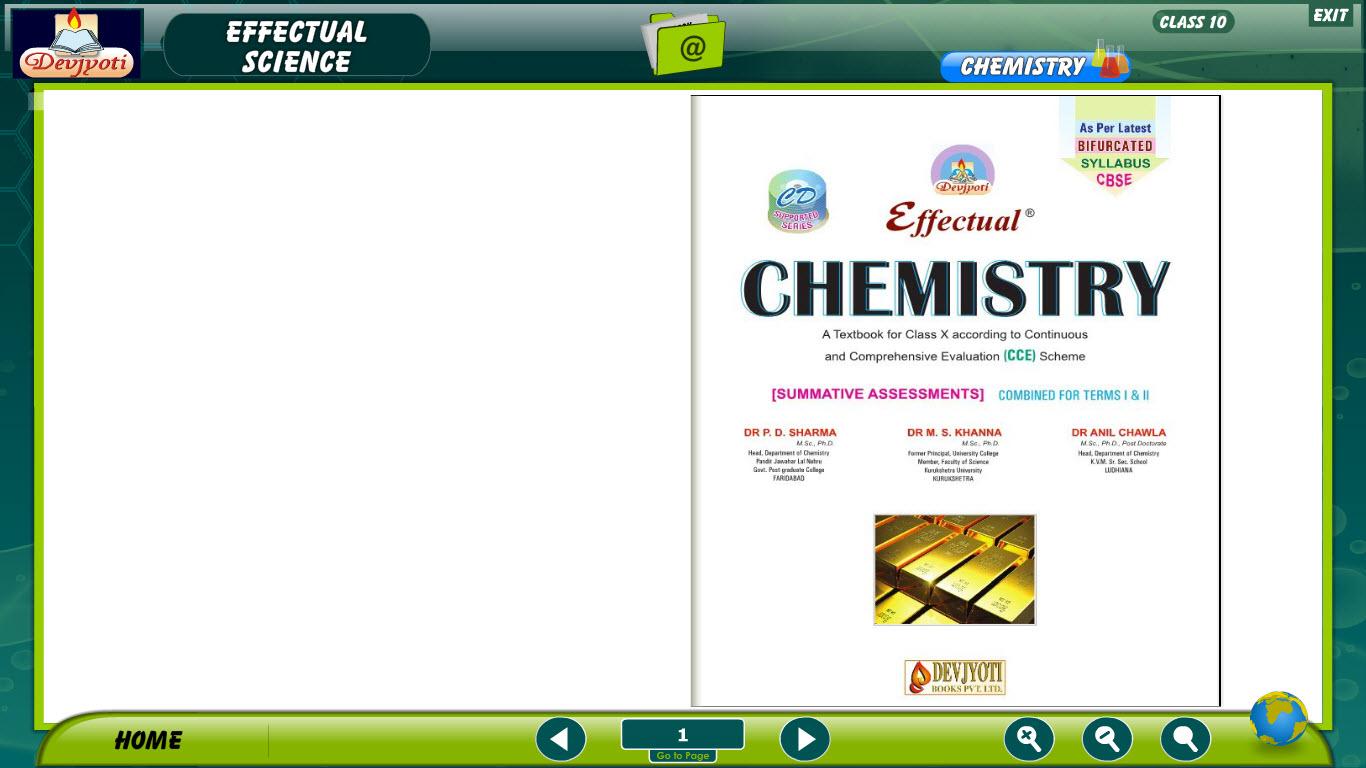Click the Effectual script title on the cover
This screenshot has width=1366, height=768.
tap(959, 220)
